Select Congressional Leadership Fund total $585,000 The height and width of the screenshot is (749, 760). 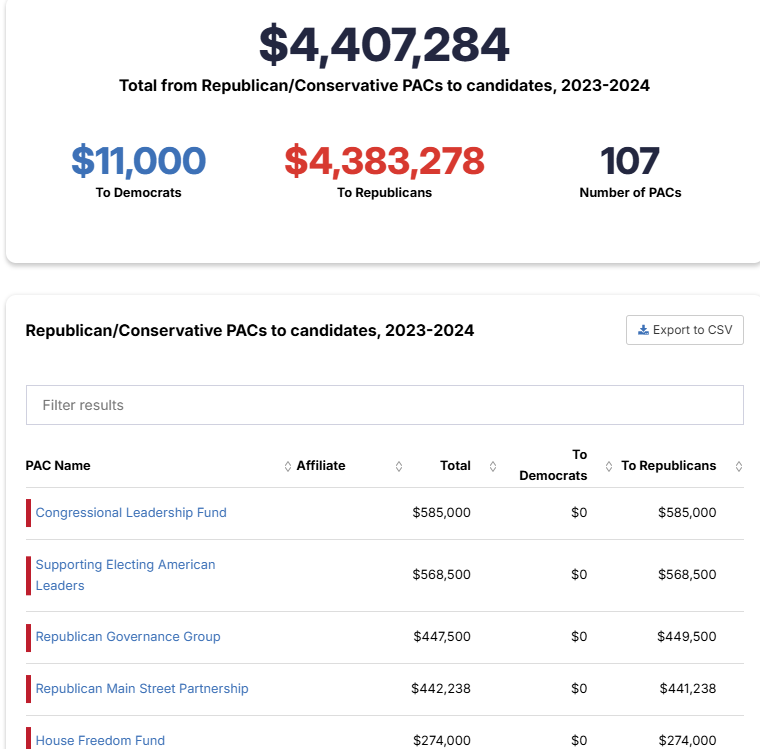click(441, 512)
